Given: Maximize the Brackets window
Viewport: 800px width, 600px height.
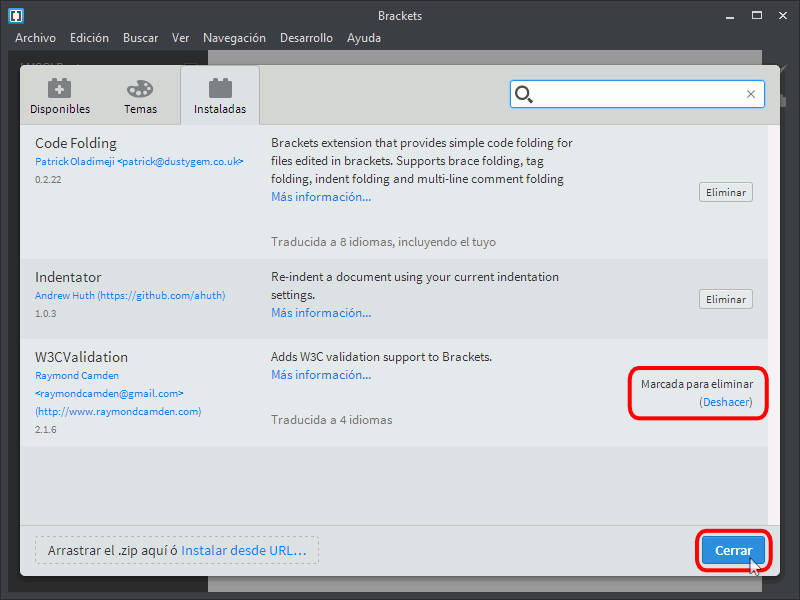Looking at the screenshot, I should coord(757,16).
